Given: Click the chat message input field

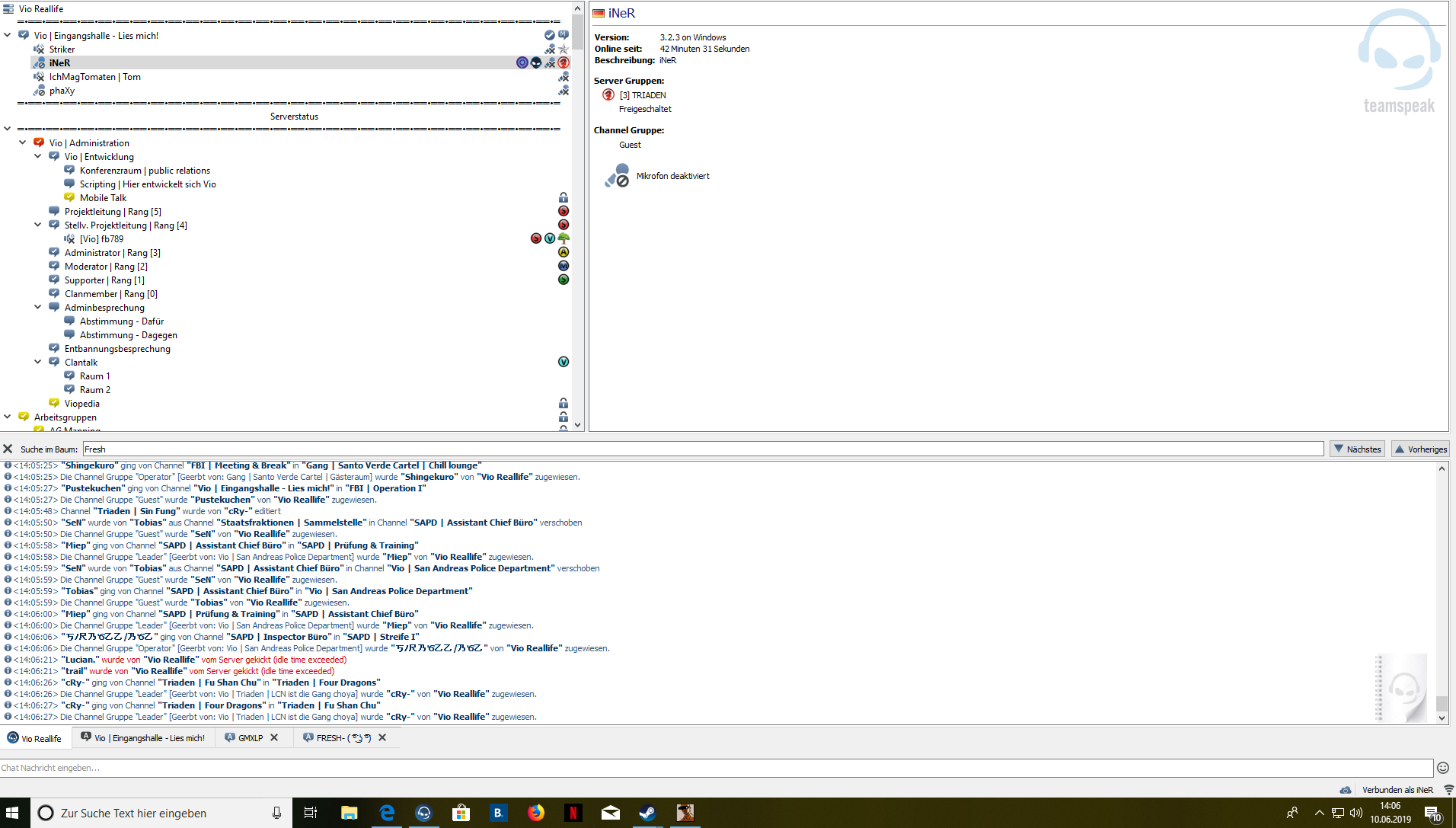Looking at the screenshot, I should (x=716, y=768).
